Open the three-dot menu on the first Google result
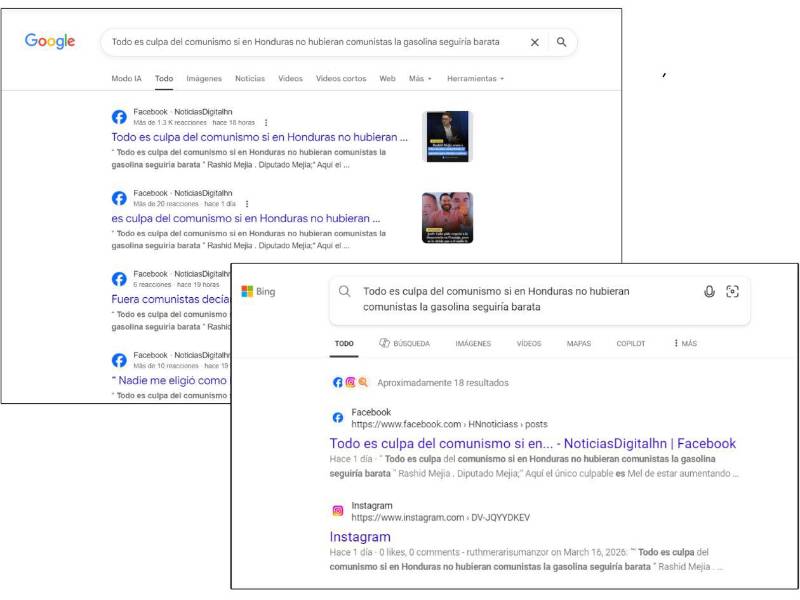Screen dimensions: 800x600 click(266, 121)
